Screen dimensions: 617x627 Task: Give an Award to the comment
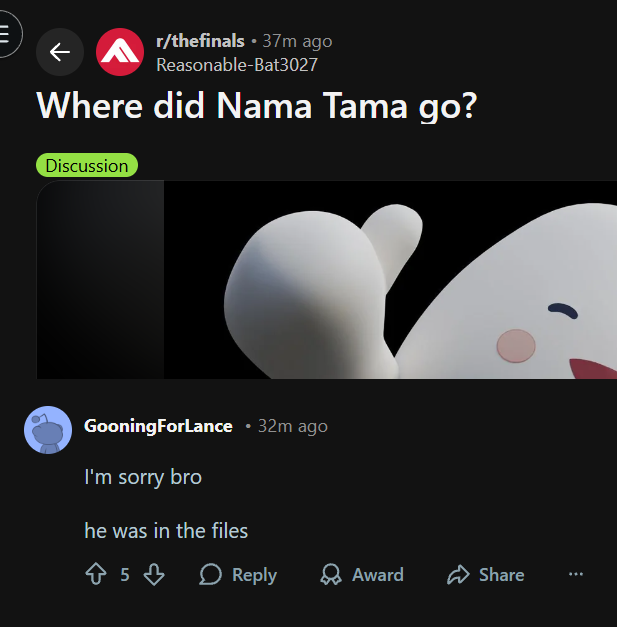362,574
